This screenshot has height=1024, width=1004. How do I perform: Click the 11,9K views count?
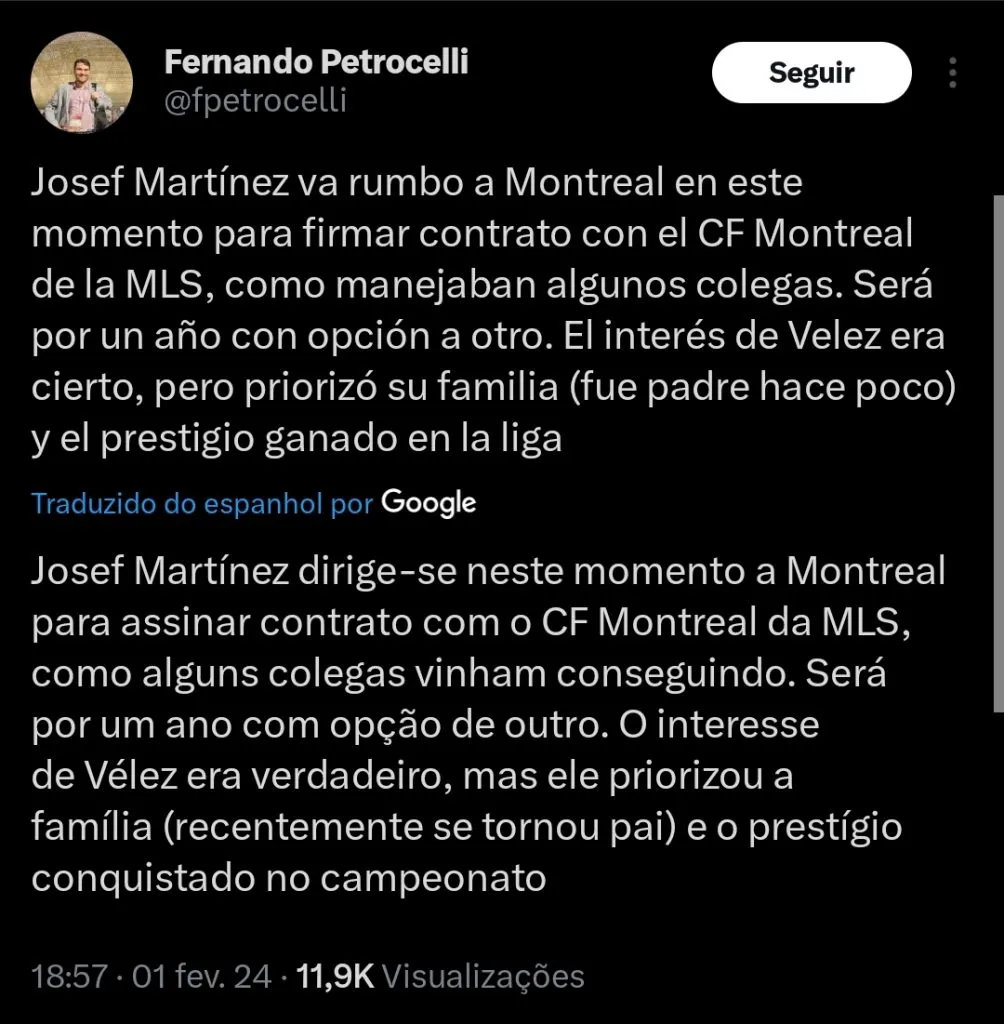(x=334, y=976)
